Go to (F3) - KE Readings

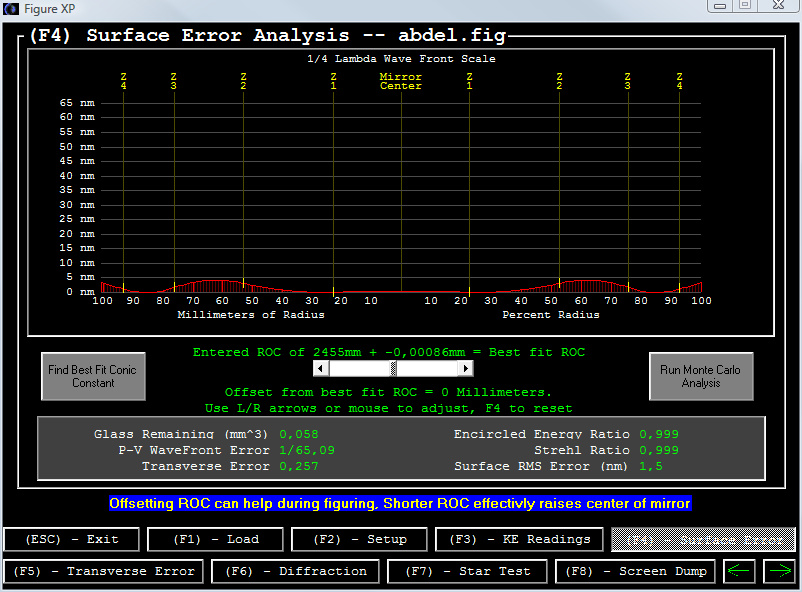tap(519, 539)
